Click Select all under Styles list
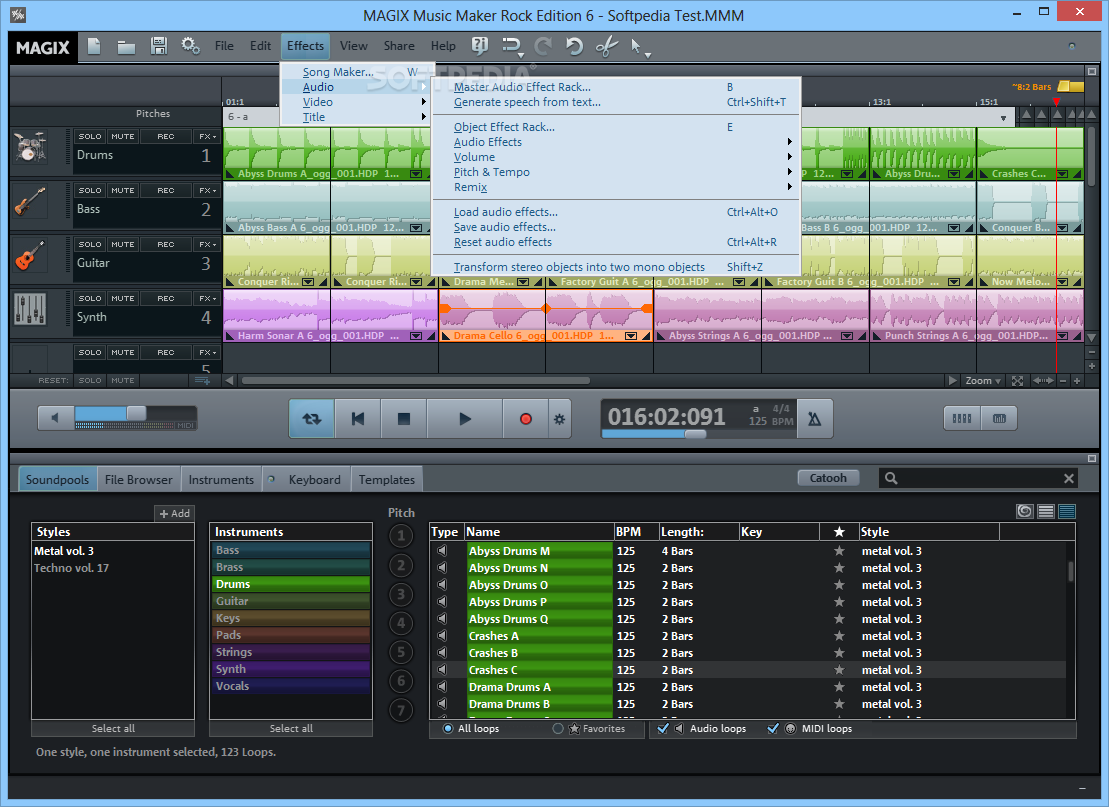 [x=113, y=728]
